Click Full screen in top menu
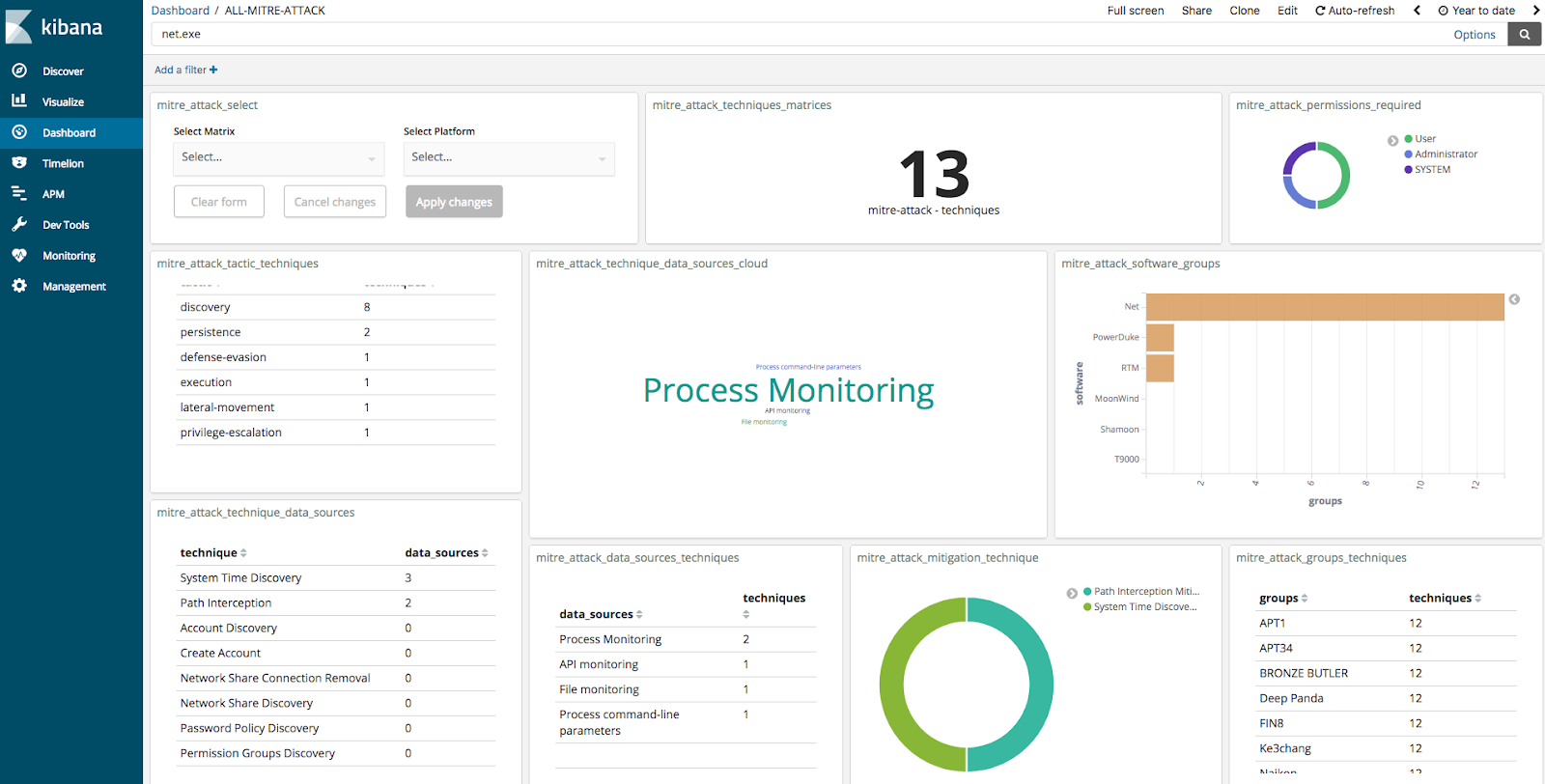 coord(1136,11)
